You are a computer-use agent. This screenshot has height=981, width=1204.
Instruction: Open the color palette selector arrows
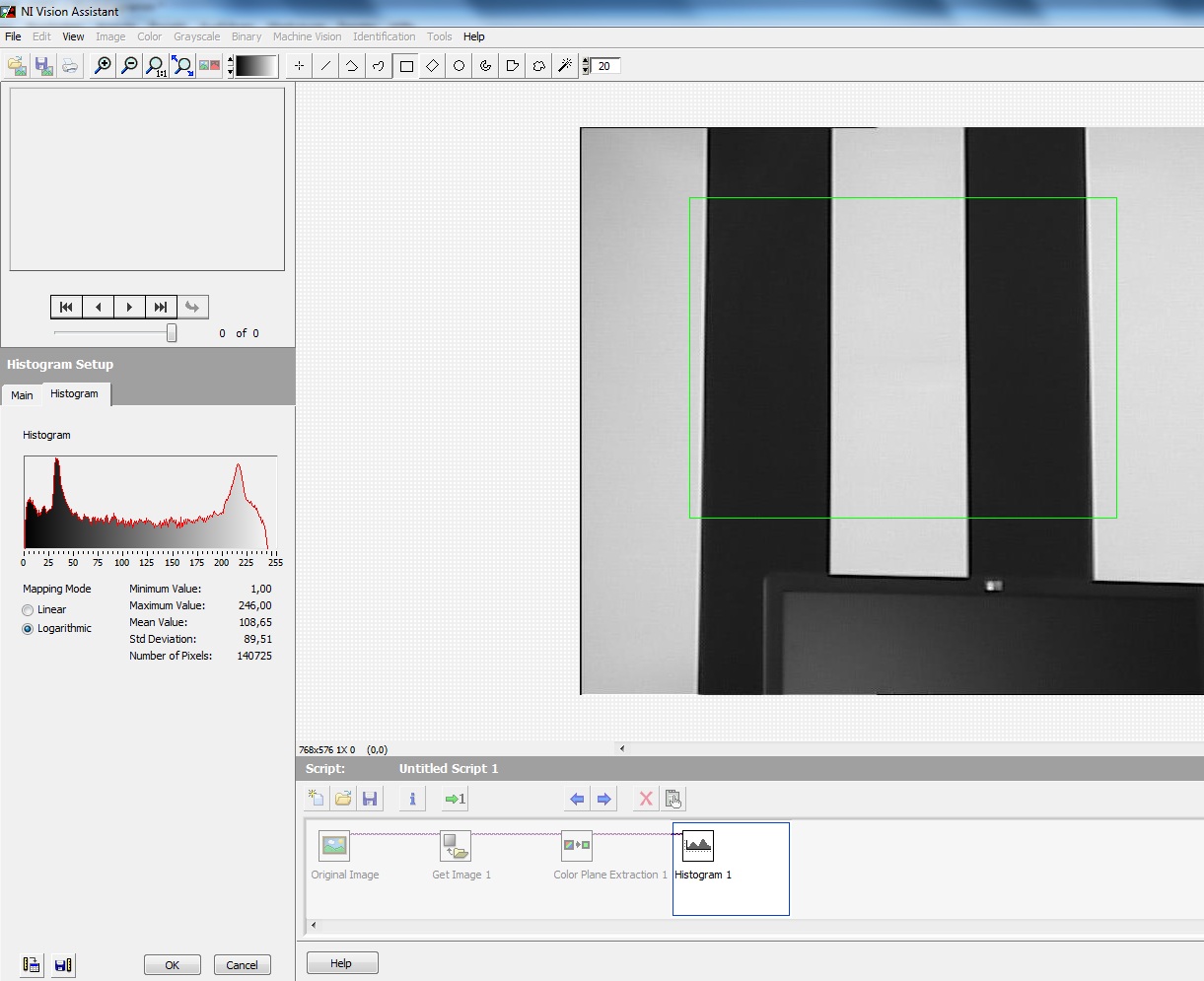coord(230,66)
